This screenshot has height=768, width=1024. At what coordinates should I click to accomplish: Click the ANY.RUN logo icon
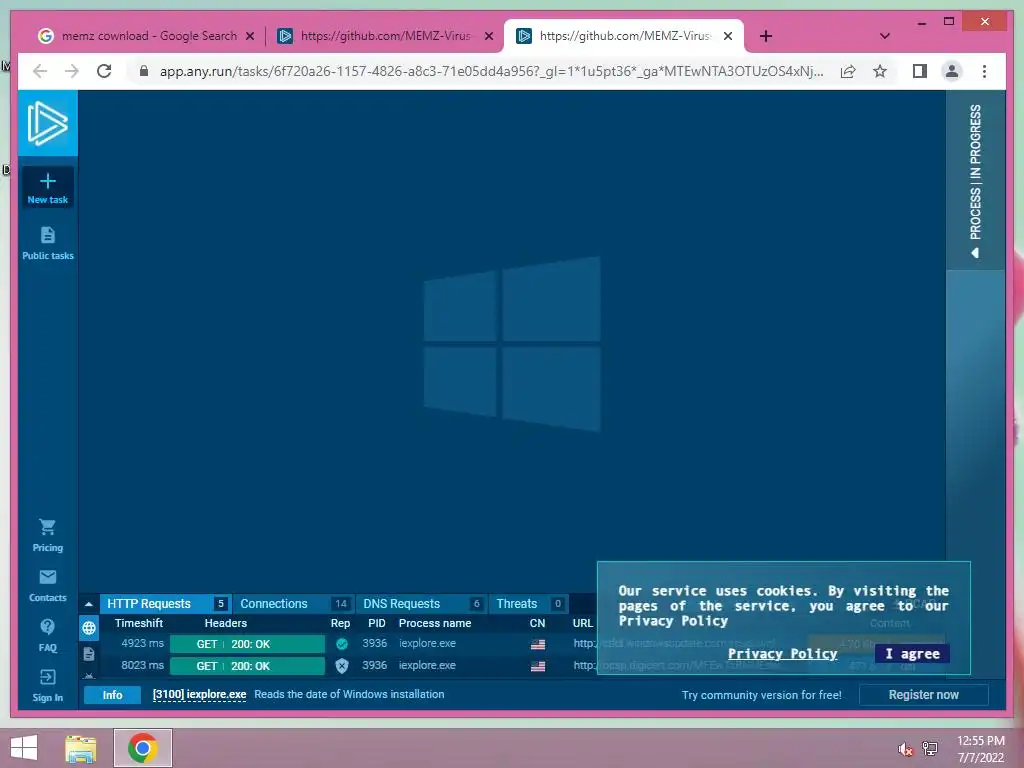[x=48, y=123]
